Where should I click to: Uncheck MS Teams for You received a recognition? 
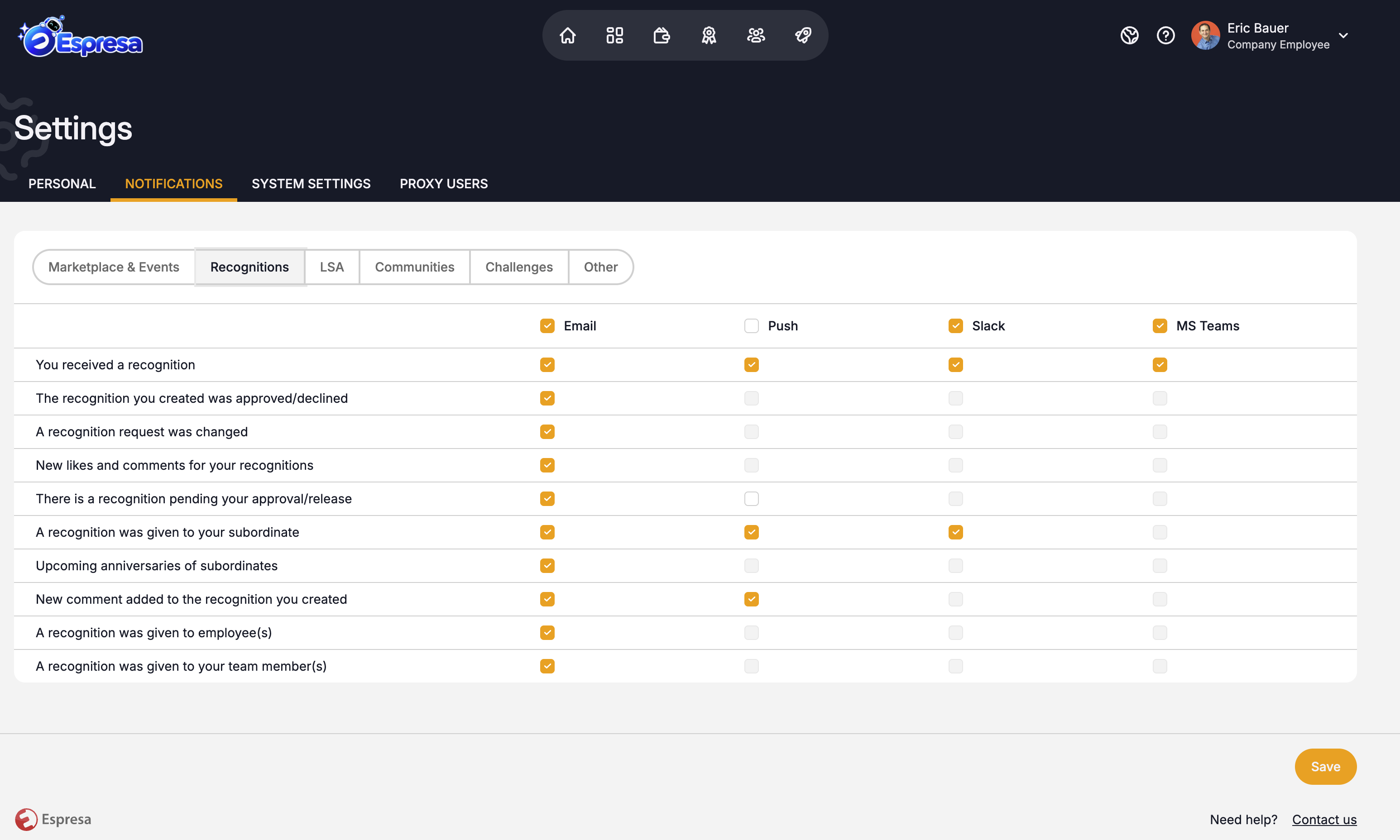(1160, 364)
